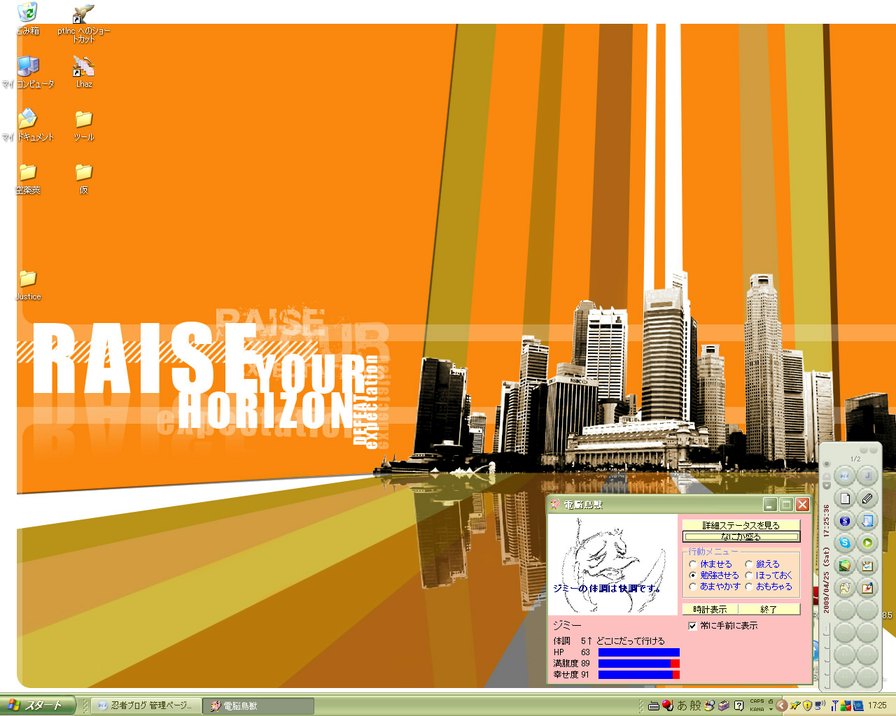Viewport: 896px width, 716px height.
Task: Click the 時計表示 button
Action: coord(710,609)
